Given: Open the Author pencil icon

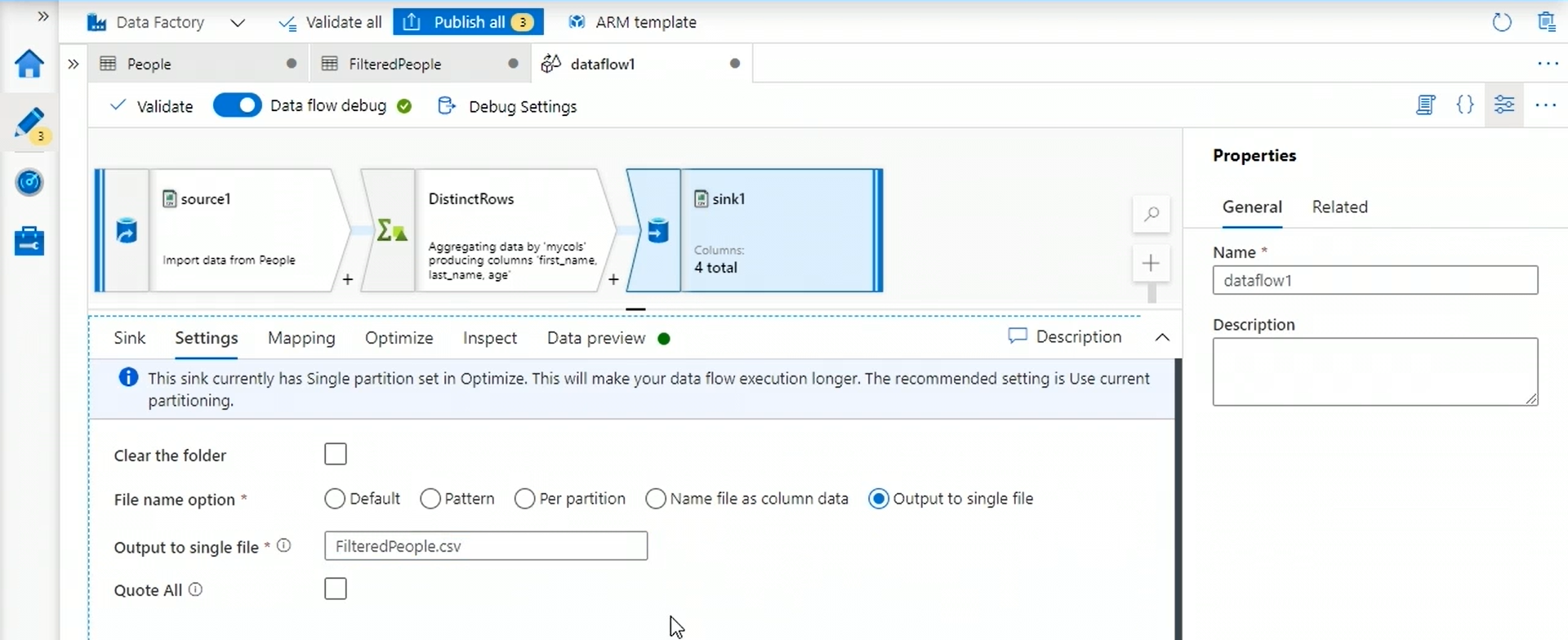Looking at the screenshot, I should point(29,124).
